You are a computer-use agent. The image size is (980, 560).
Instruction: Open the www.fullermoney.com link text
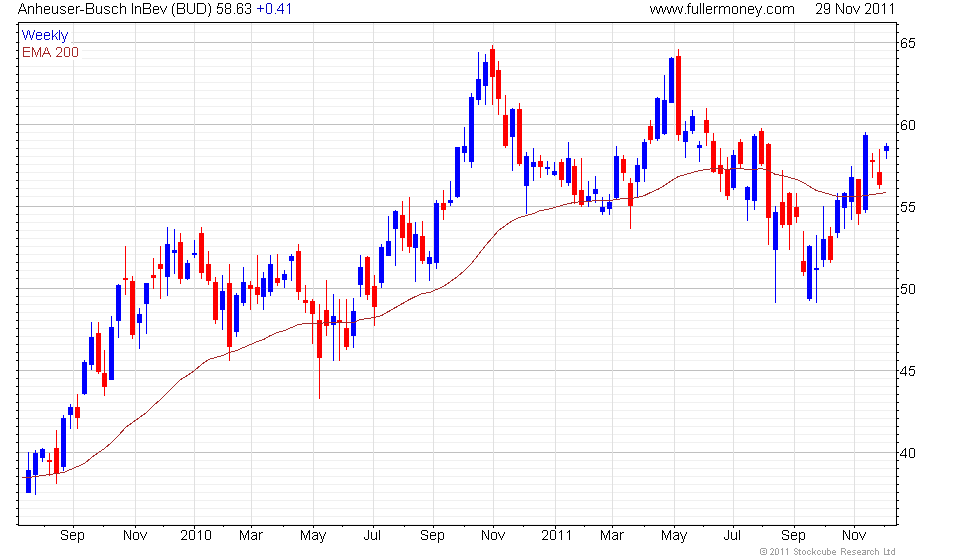click(722, 9)
